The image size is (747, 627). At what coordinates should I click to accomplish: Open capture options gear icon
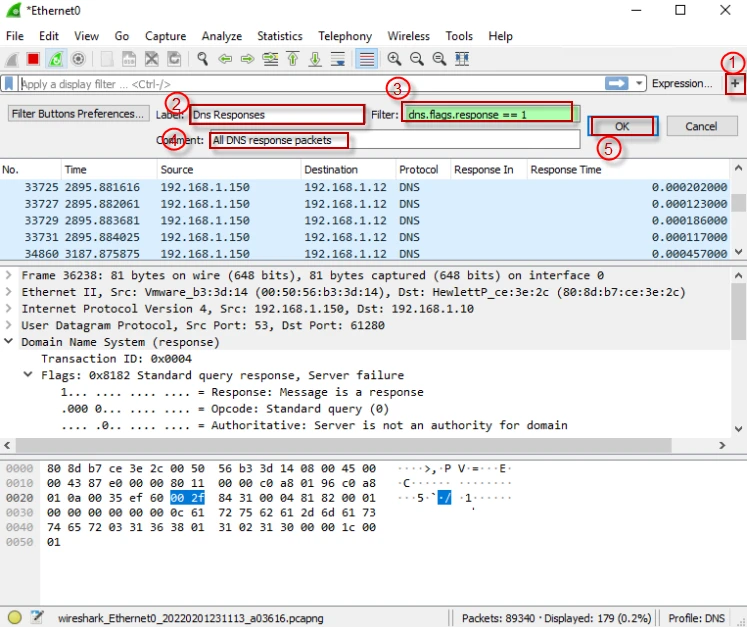coord(78,59)
